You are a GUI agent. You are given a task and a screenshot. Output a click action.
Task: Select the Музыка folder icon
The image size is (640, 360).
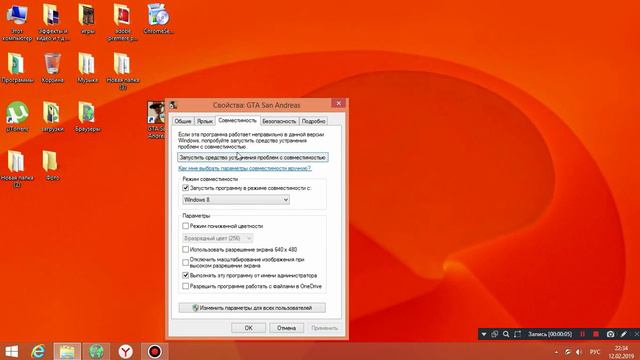click(87, 68)
